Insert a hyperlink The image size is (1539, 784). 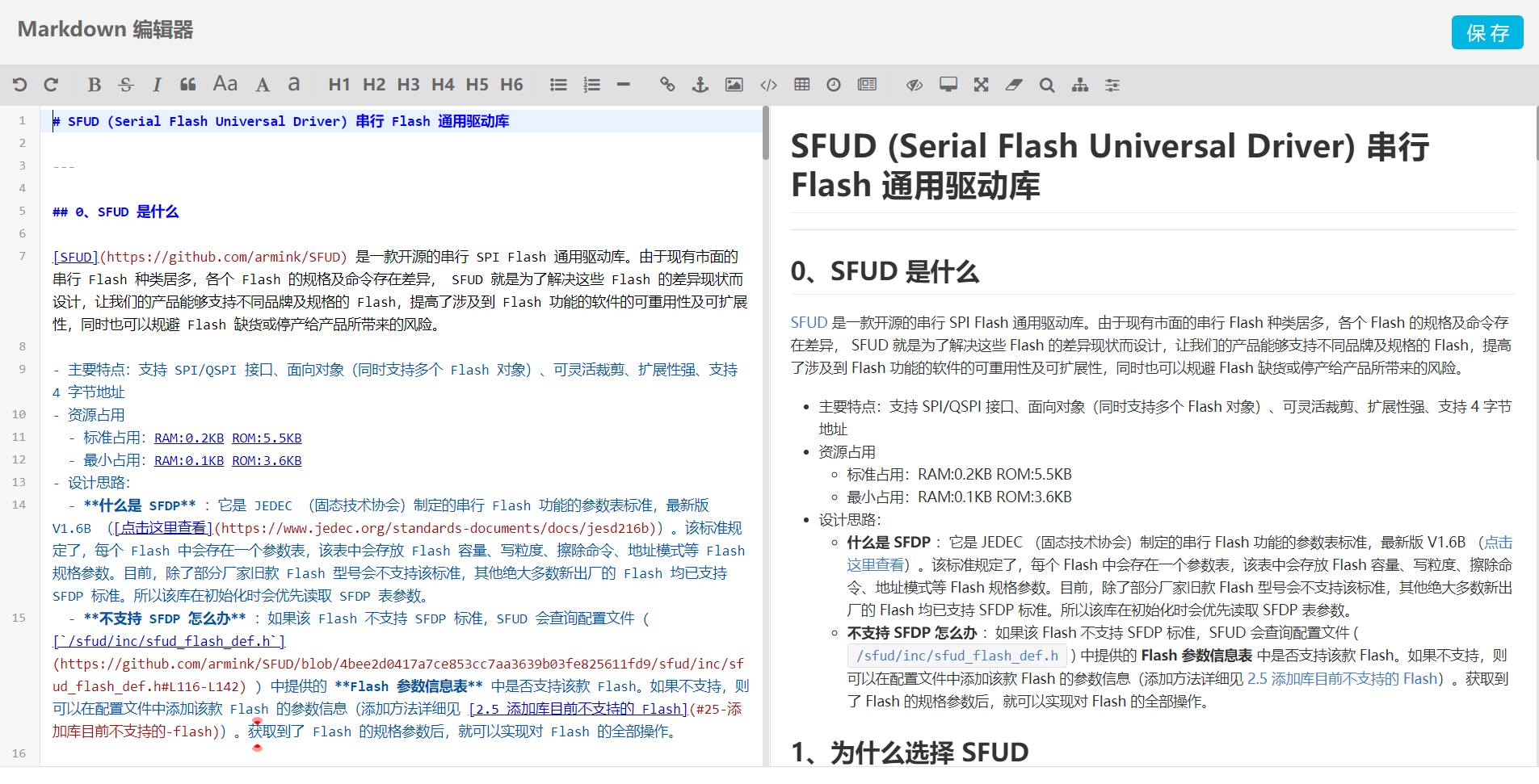(x=666, y=84)
